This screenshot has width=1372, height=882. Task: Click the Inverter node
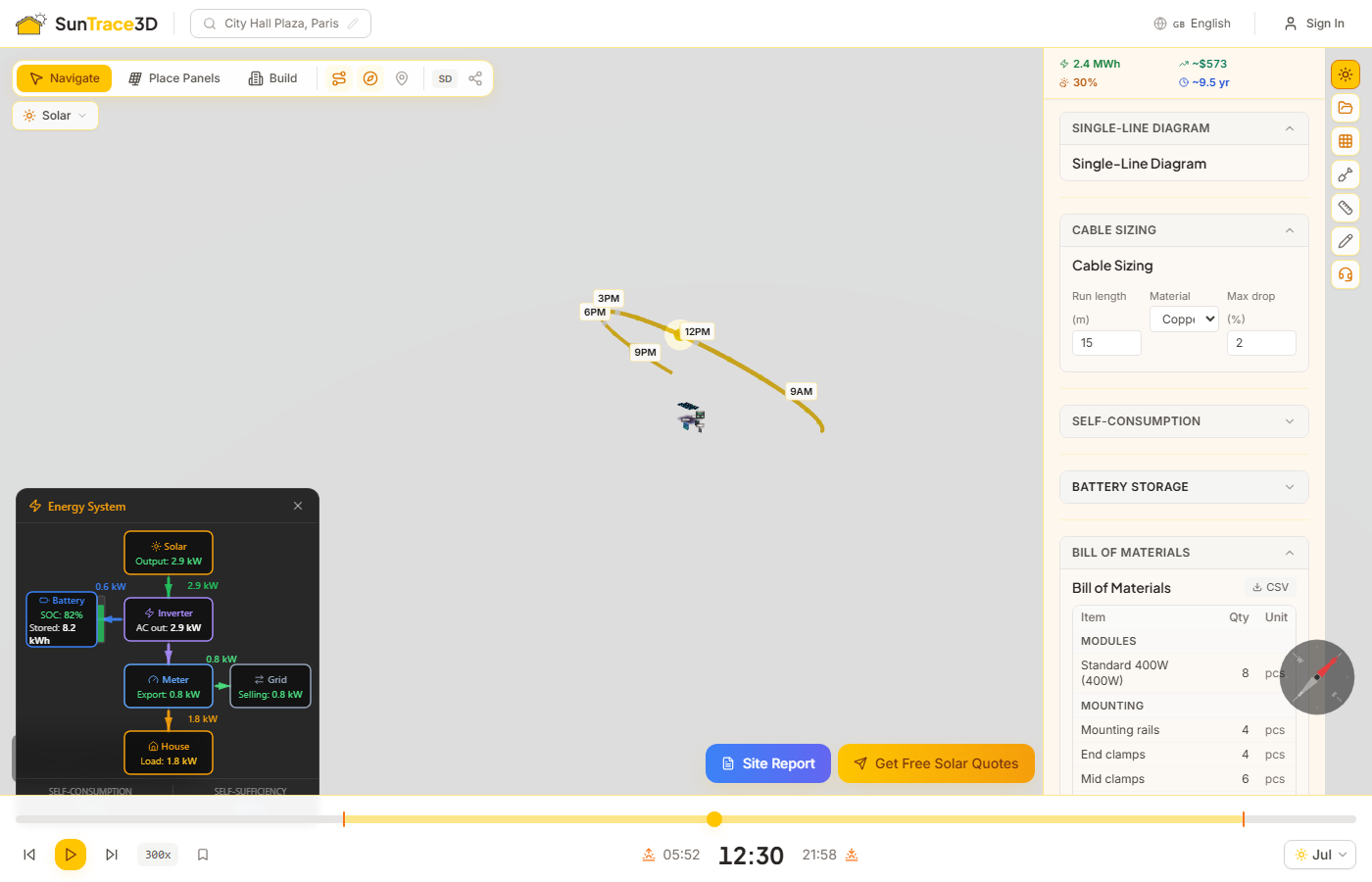coord(169,620)
